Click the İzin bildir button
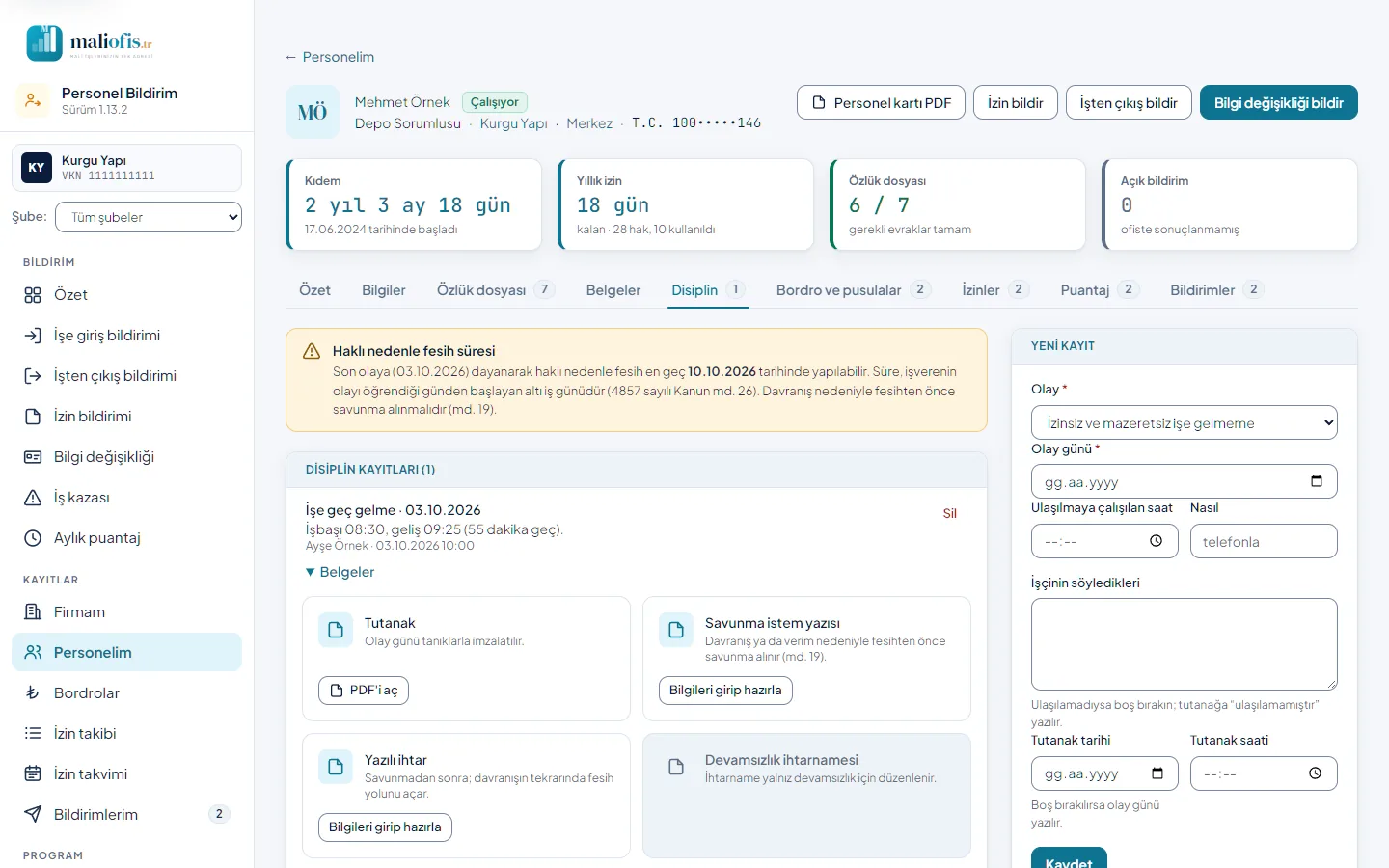Screen dimensions: 1389x868 1016,103
